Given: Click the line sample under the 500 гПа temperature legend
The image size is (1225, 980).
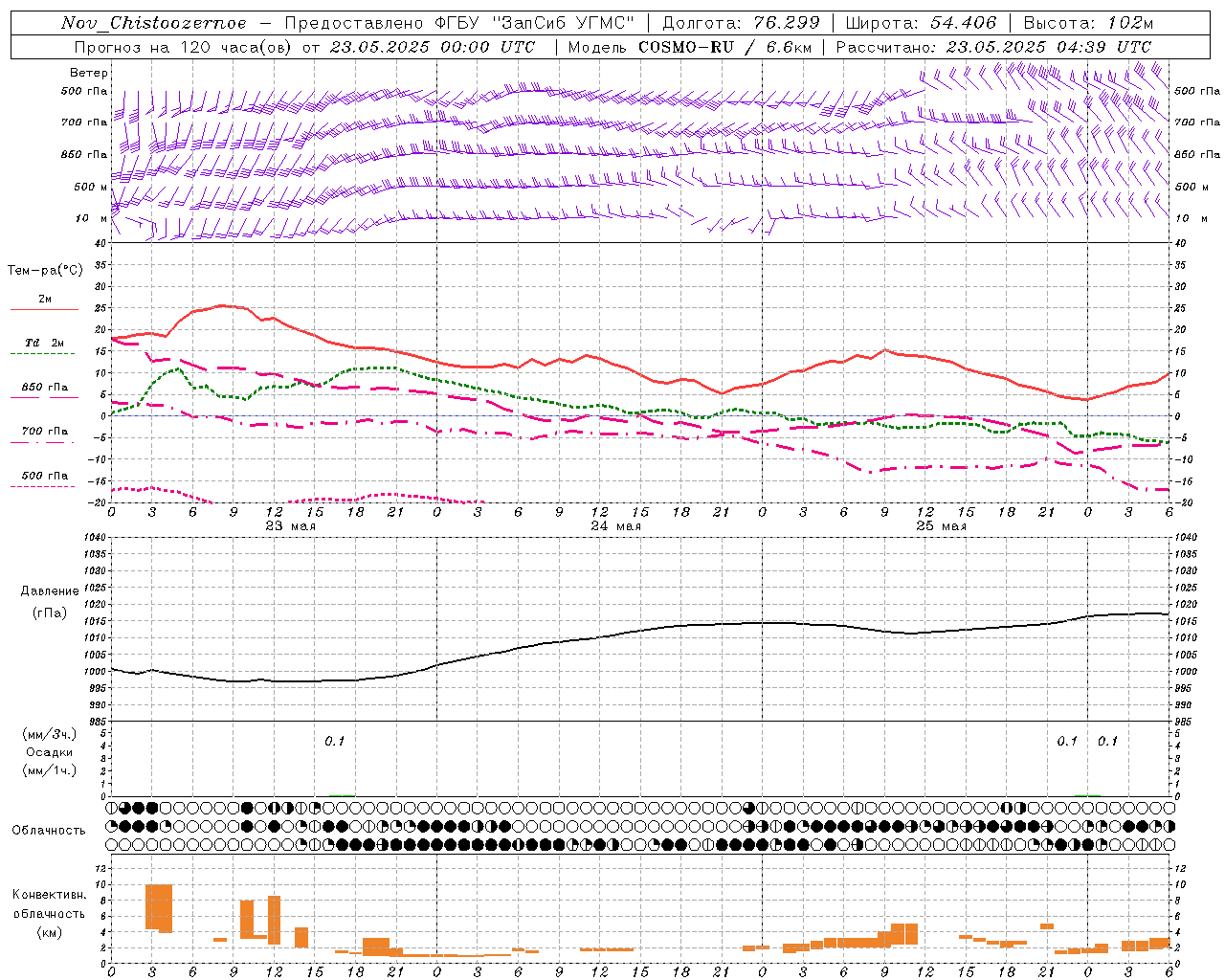Looking at the screenshot, I should 44,487.
